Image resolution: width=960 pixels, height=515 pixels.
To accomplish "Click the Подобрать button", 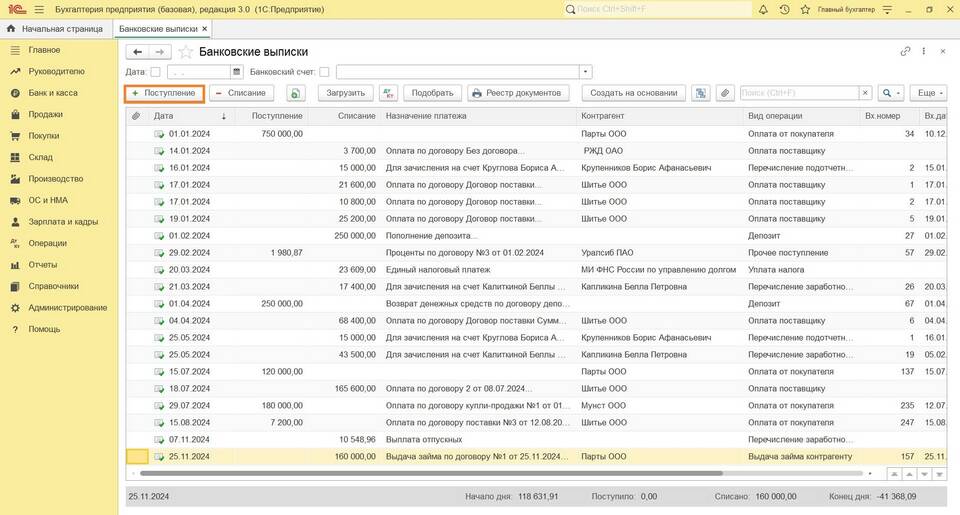I will tap(432, 93).
